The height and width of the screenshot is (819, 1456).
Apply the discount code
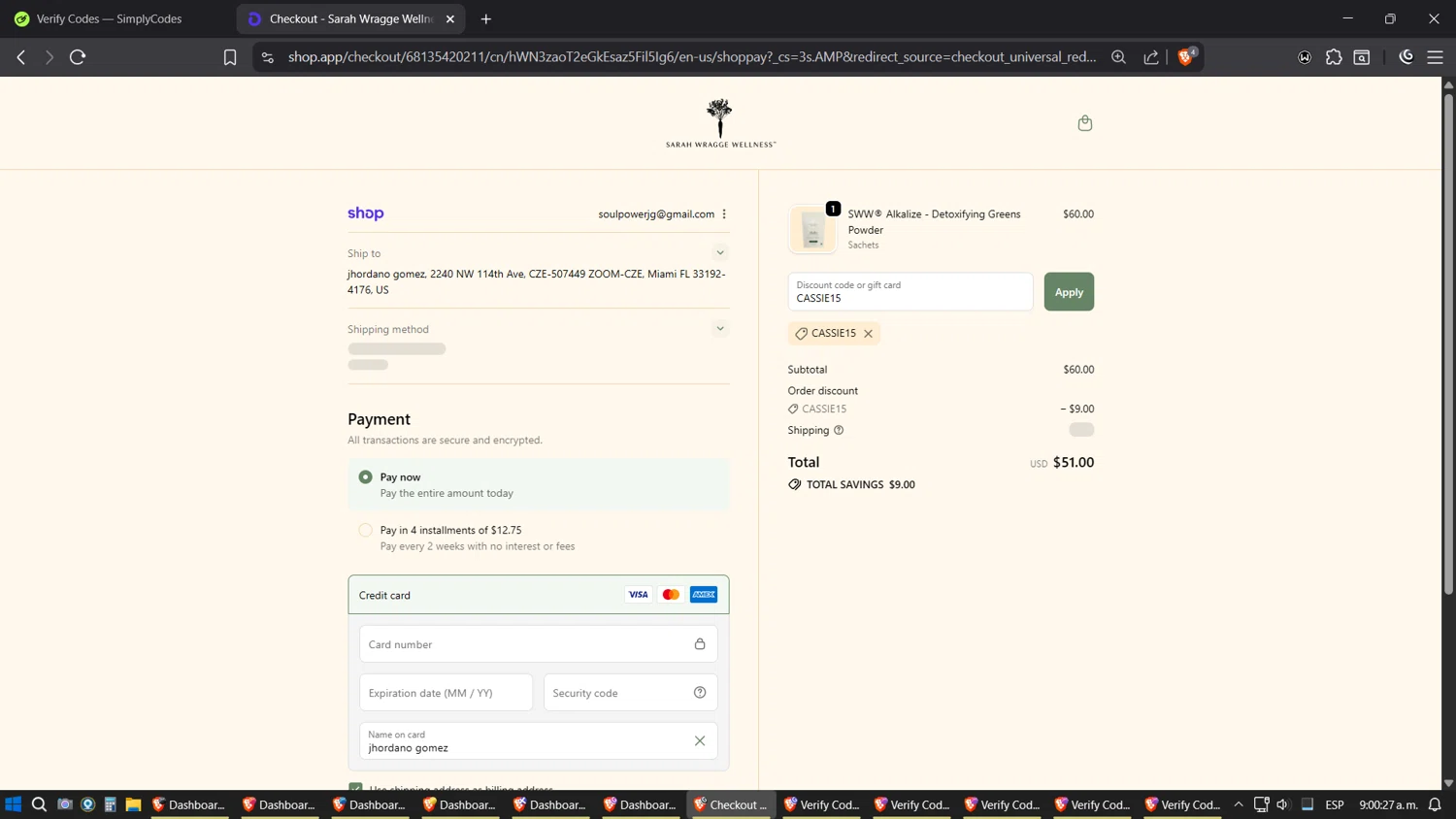point(1069,292)
